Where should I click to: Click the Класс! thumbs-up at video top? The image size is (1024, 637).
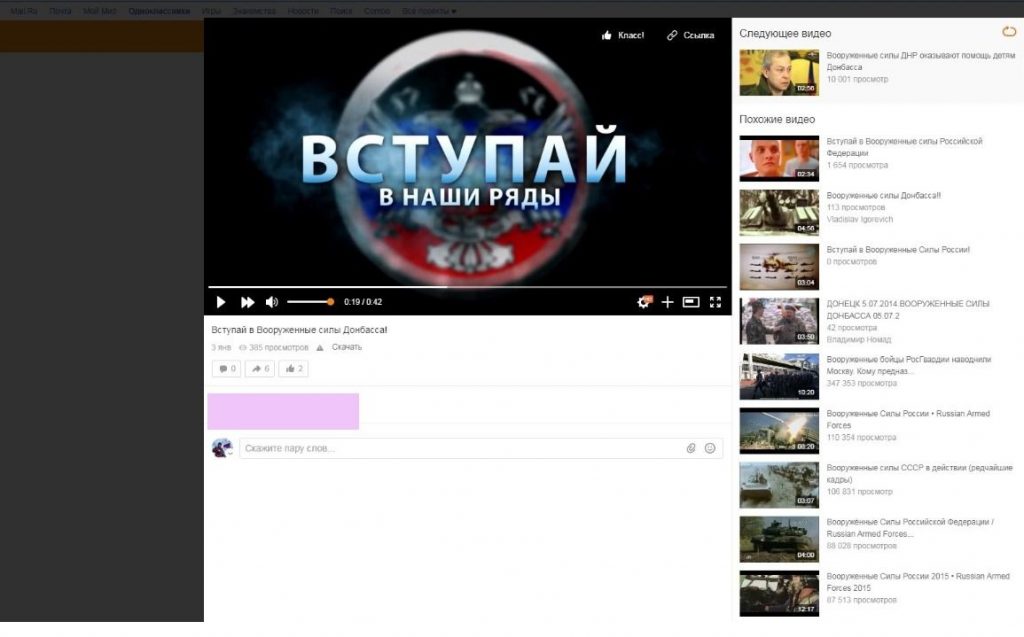[622, 35]
